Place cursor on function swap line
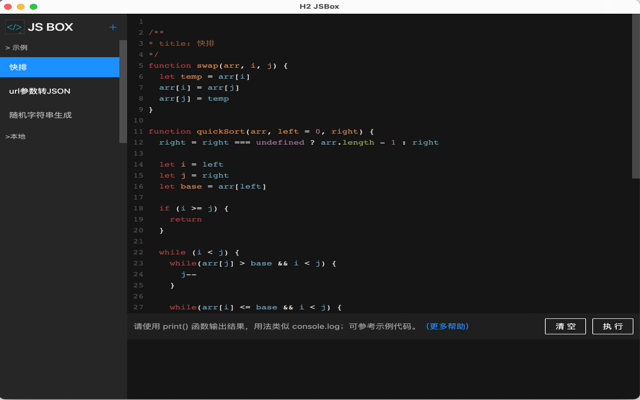Image resolution: width=640 pixels, height=400 pixels. [218, 66]
